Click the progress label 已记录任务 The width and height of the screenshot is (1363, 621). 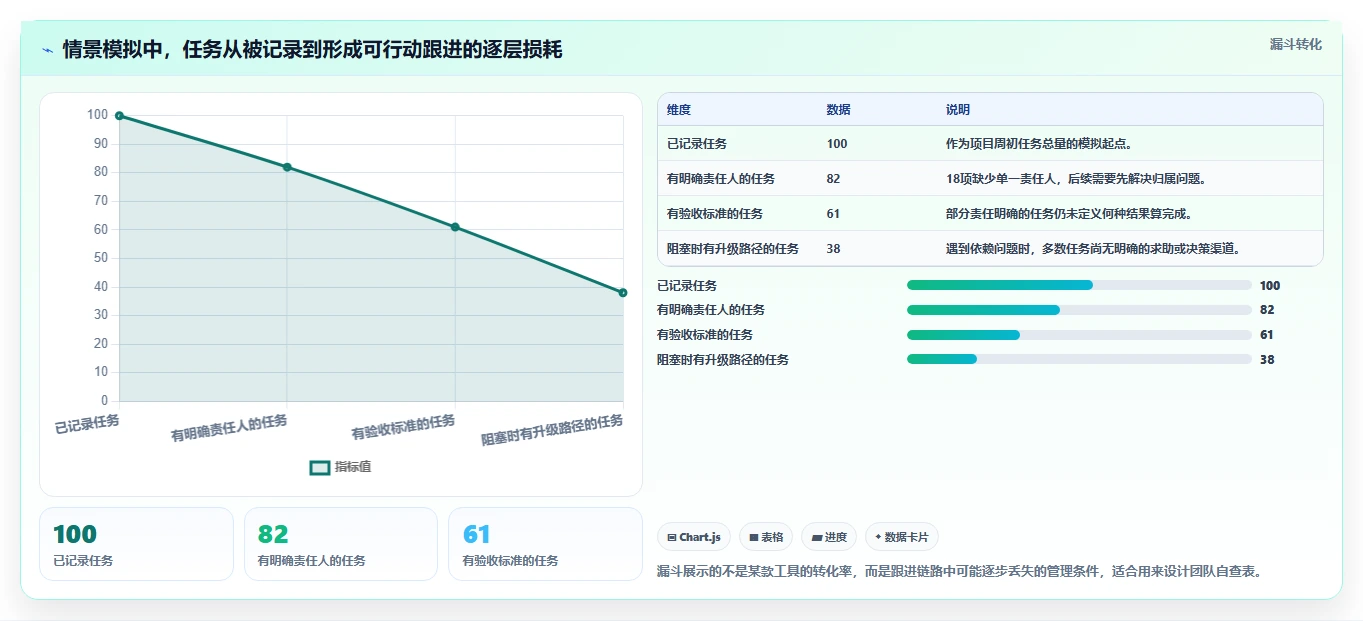point(687,286)
